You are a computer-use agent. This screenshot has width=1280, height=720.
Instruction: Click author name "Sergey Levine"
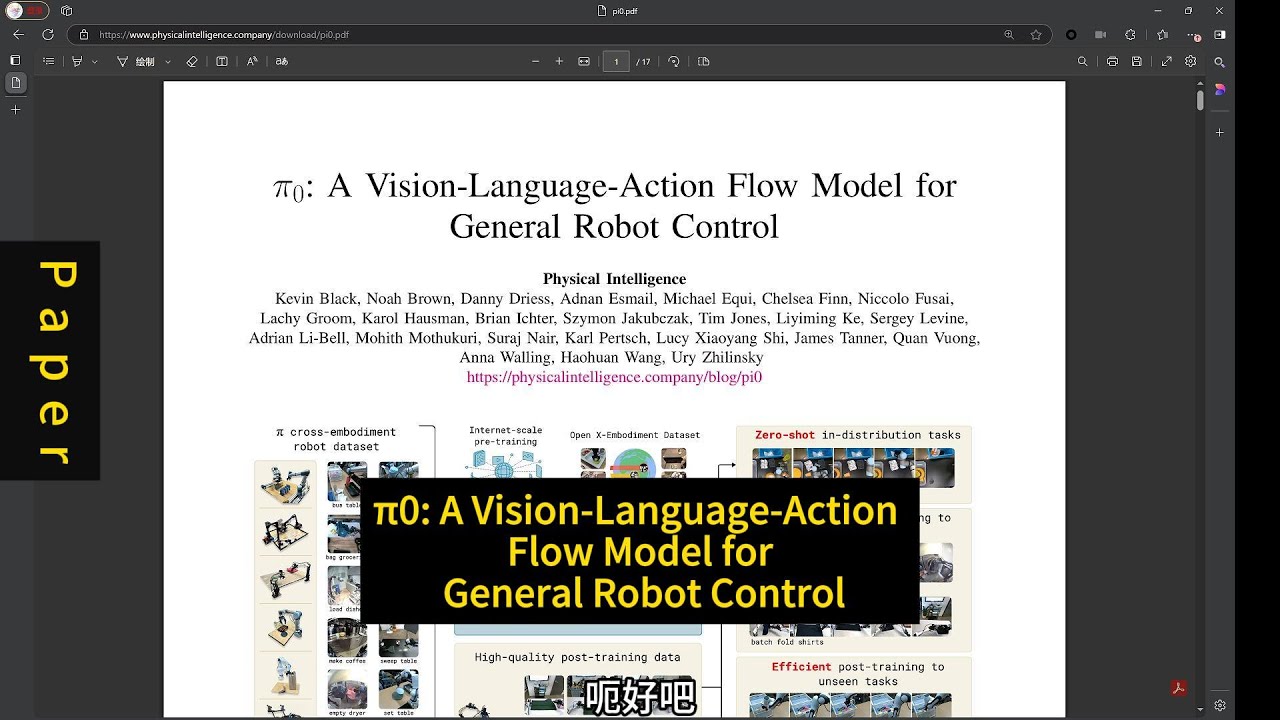coord(917,318)
